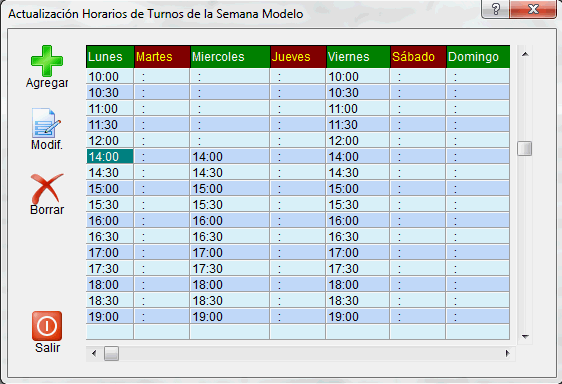This screenshot has height=384, width=562.
Task: Select the 15:30 cell under Lunes
Action: tap(110, 205)
